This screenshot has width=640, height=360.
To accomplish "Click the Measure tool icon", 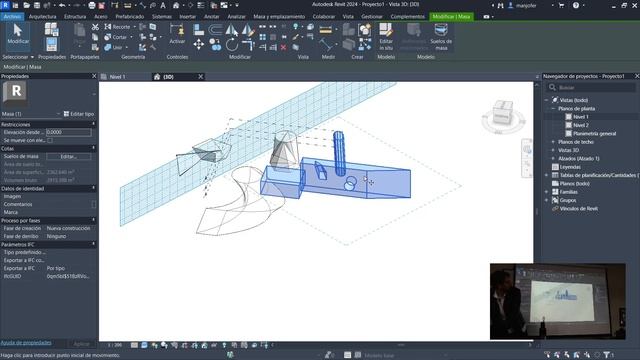I will coord(326,30).
